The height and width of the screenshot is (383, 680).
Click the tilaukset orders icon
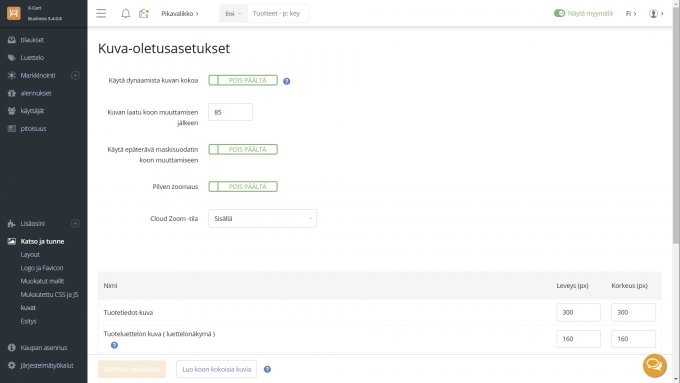12,40
